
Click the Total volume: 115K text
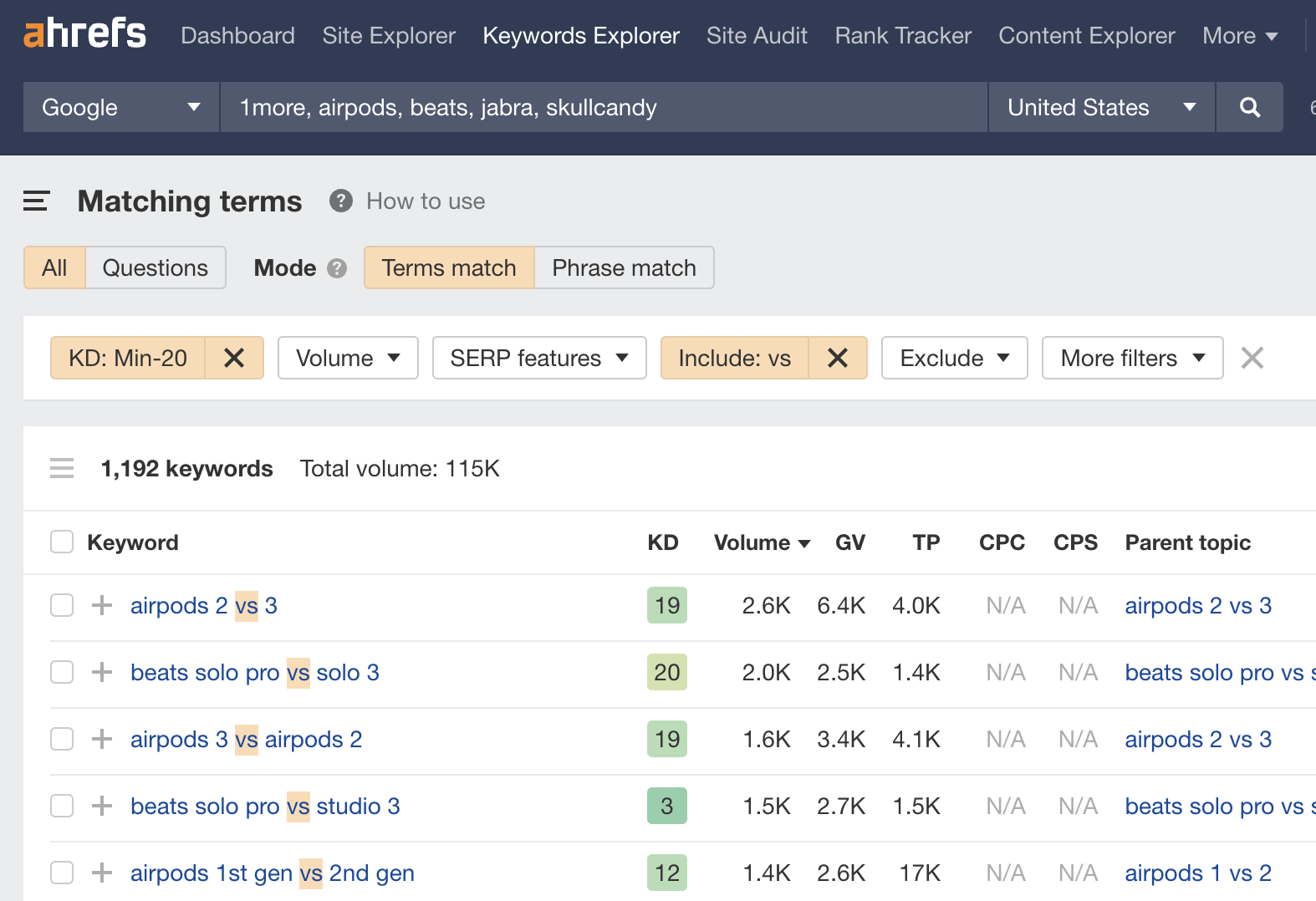click(400, 468)
